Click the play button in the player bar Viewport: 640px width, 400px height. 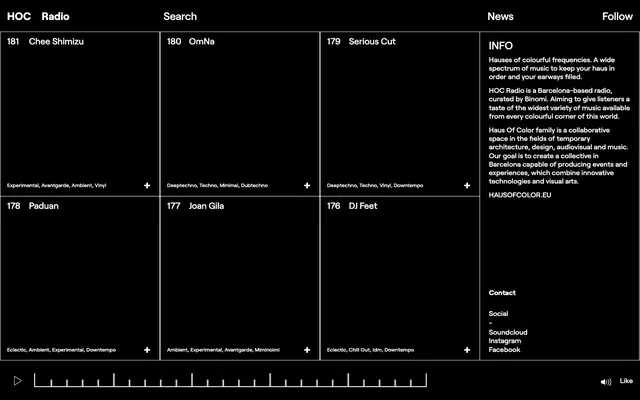pyautogui.click(x=17, y=381)
